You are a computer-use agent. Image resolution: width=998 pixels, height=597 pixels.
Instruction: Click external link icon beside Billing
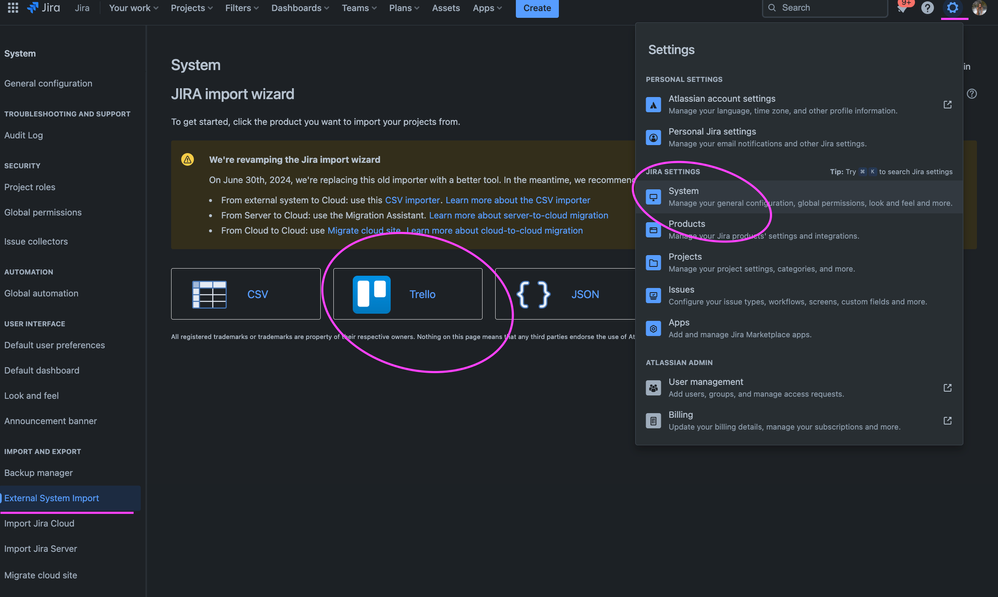(947, 421)
